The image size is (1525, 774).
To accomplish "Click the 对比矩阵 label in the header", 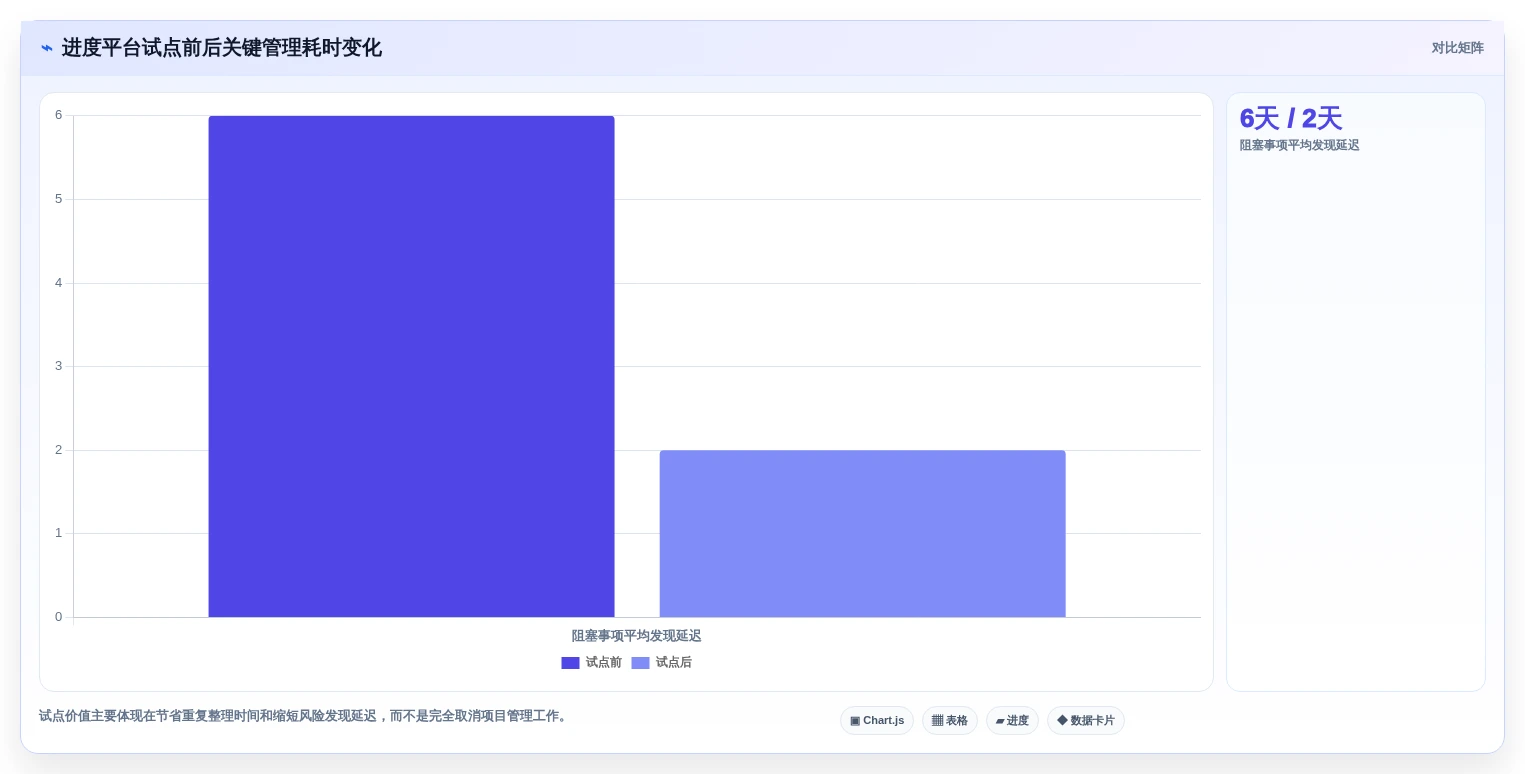I will tap(1457, 48).
